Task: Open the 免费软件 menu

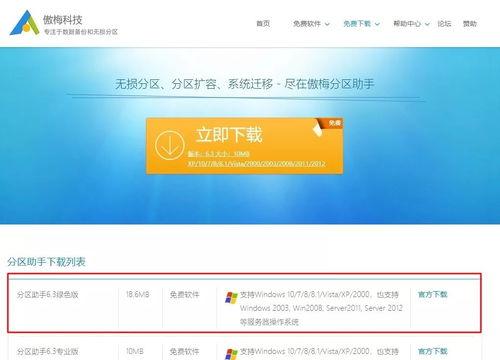Action: 307,24
